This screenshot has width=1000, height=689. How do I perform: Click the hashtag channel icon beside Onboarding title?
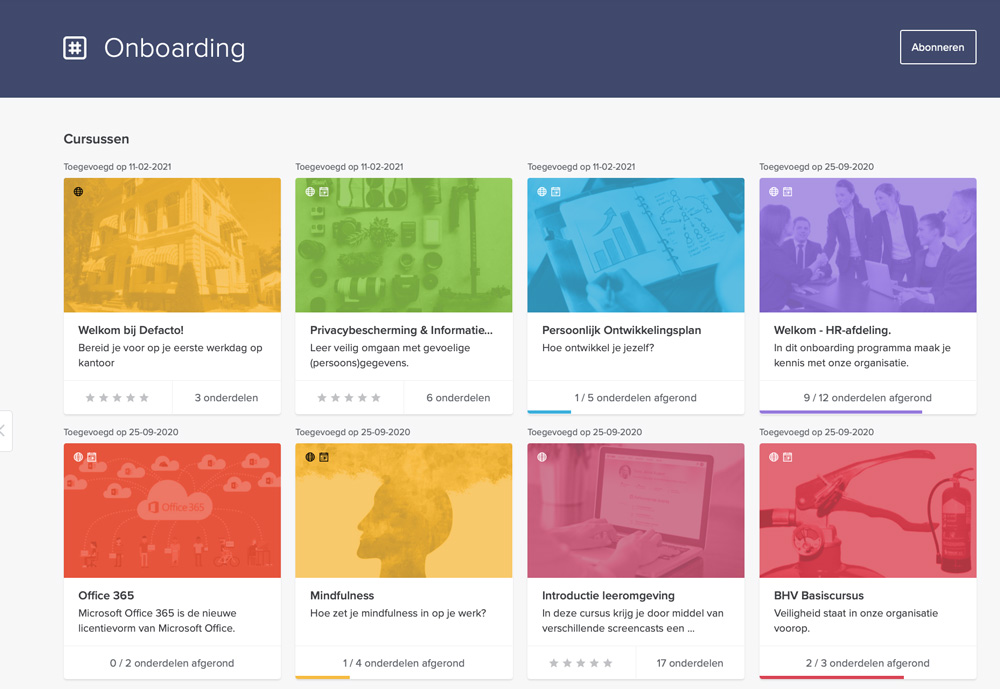tap(75, 47)
